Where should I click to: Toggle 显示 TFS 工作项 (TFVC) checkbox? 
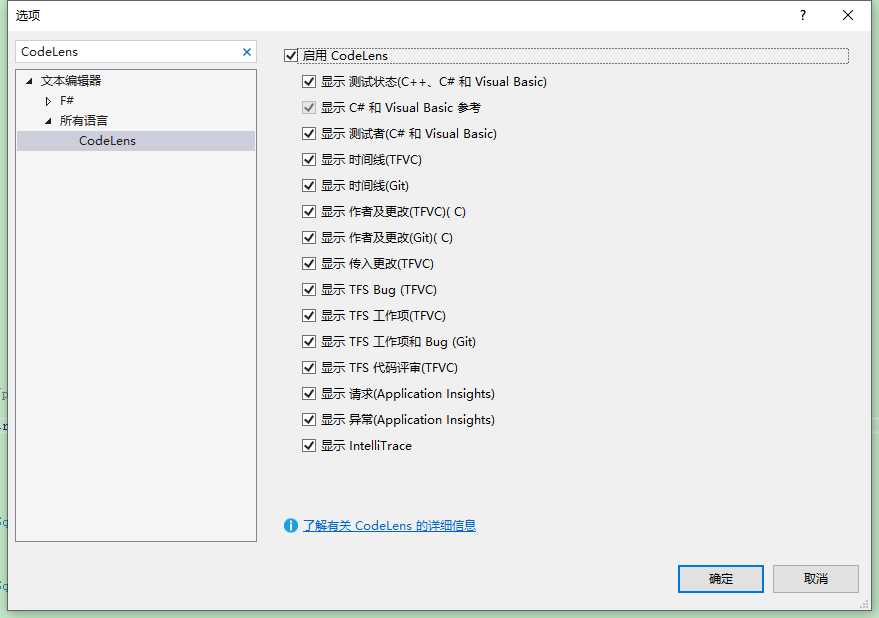309,316
